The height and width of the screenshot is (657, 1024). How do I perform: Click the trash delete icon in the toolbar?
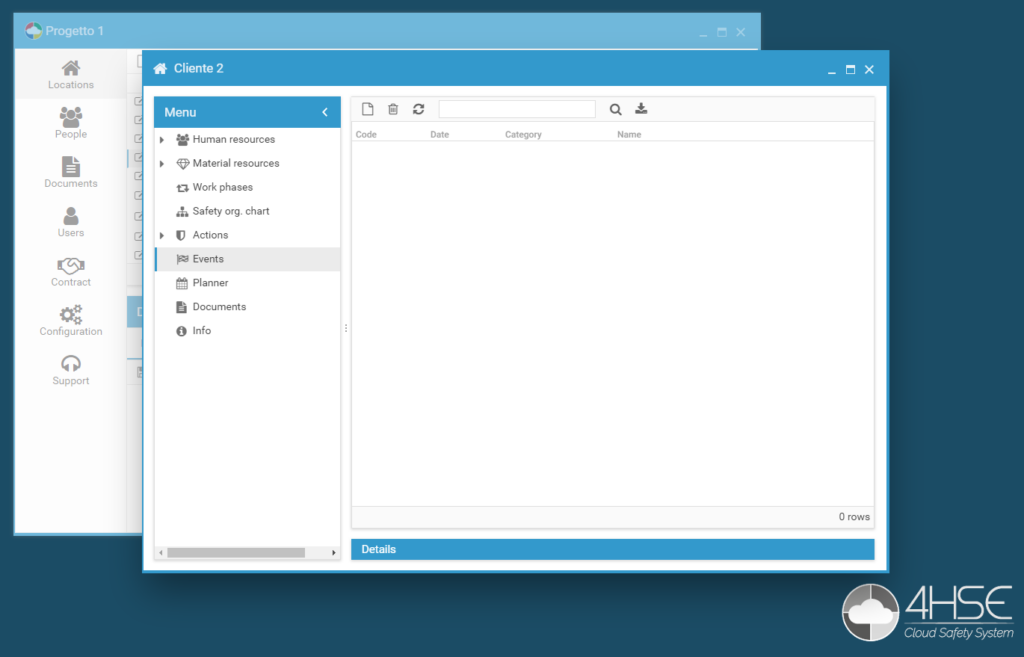pyautogui.click(x=393, y=109)
